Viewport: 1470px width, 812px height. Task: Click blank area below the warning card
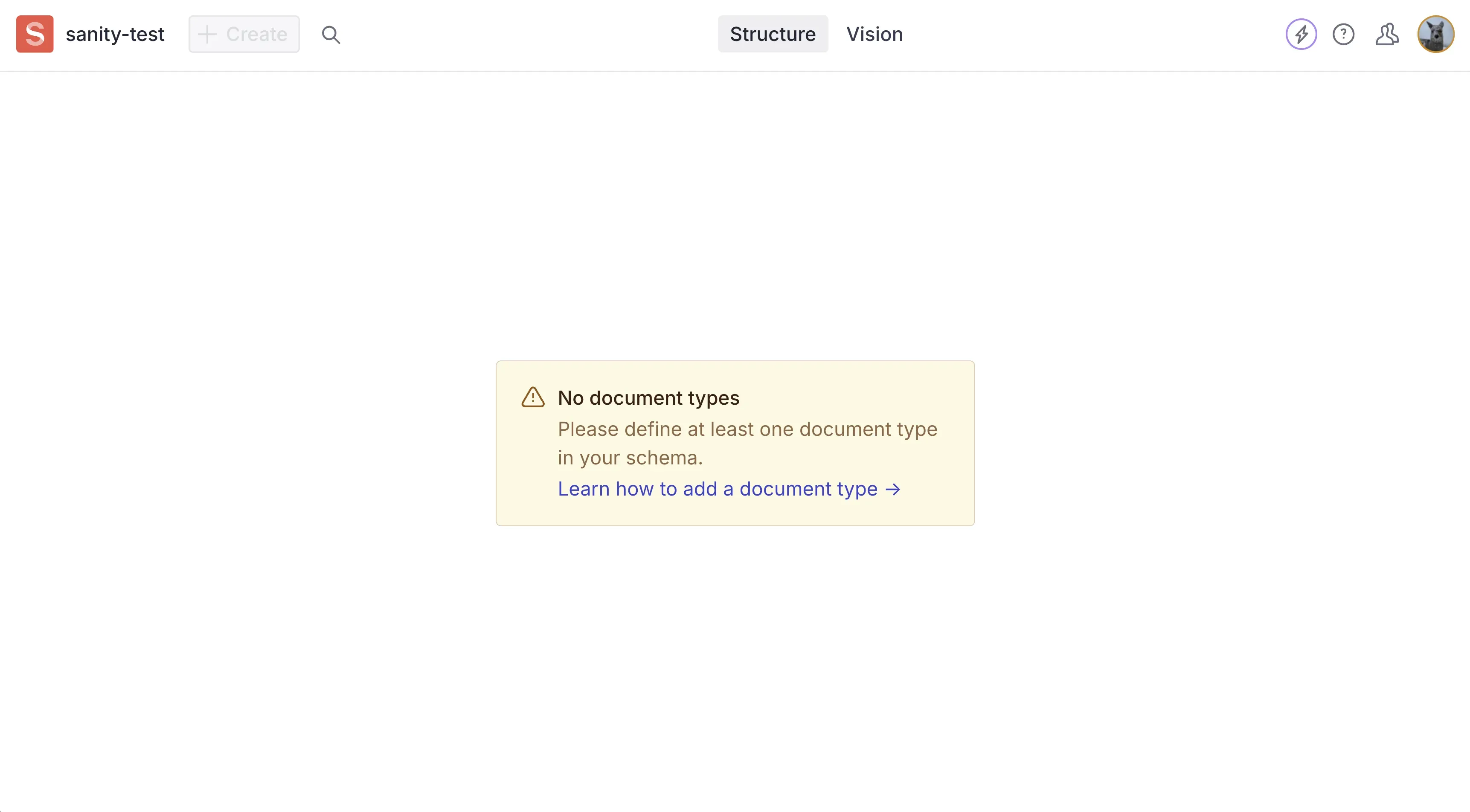click(x=735, y=656)
